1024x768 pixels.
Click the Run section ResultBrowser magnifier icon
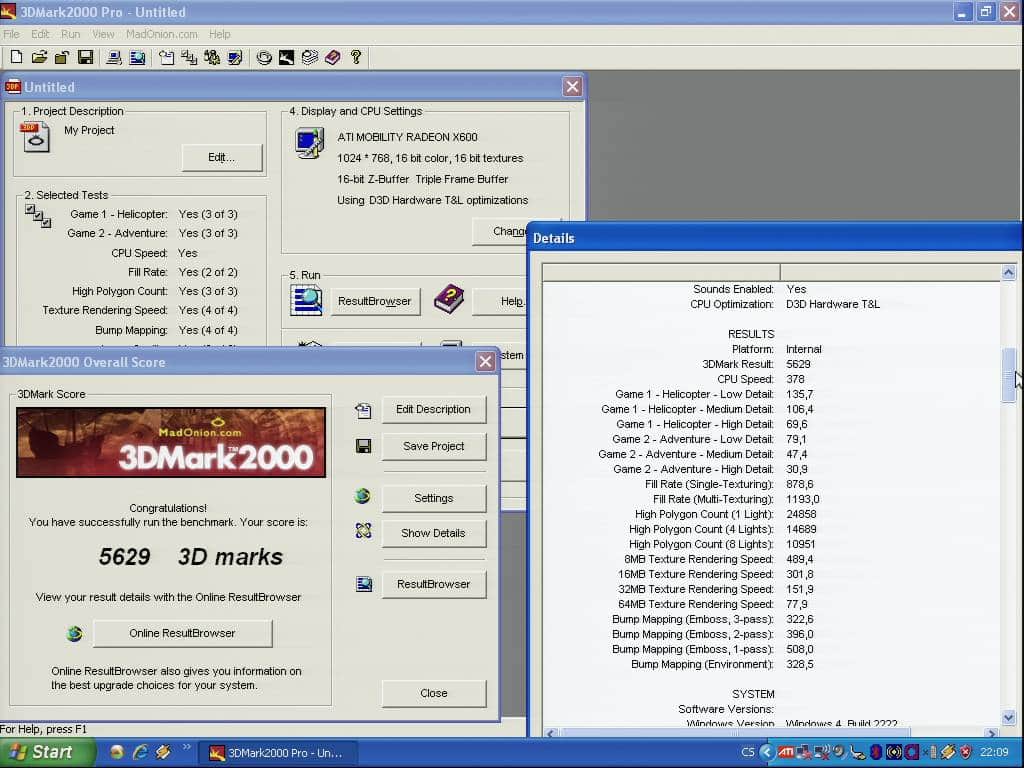pyautogui.click(x=306, y=300)
